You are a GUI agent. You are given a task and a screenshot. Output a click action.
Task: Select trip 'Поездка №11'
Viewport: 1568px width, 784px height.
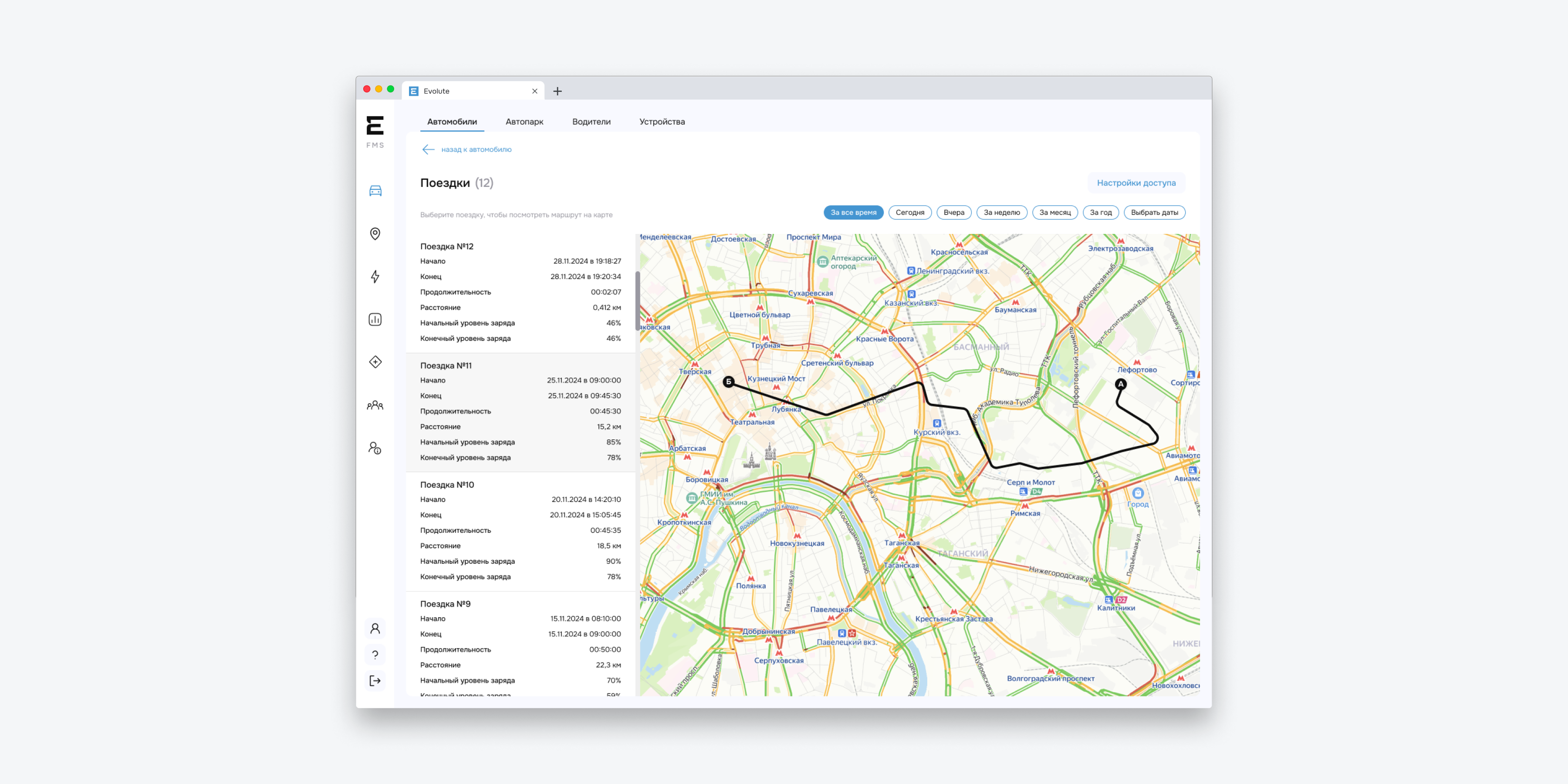coord(520,412)
